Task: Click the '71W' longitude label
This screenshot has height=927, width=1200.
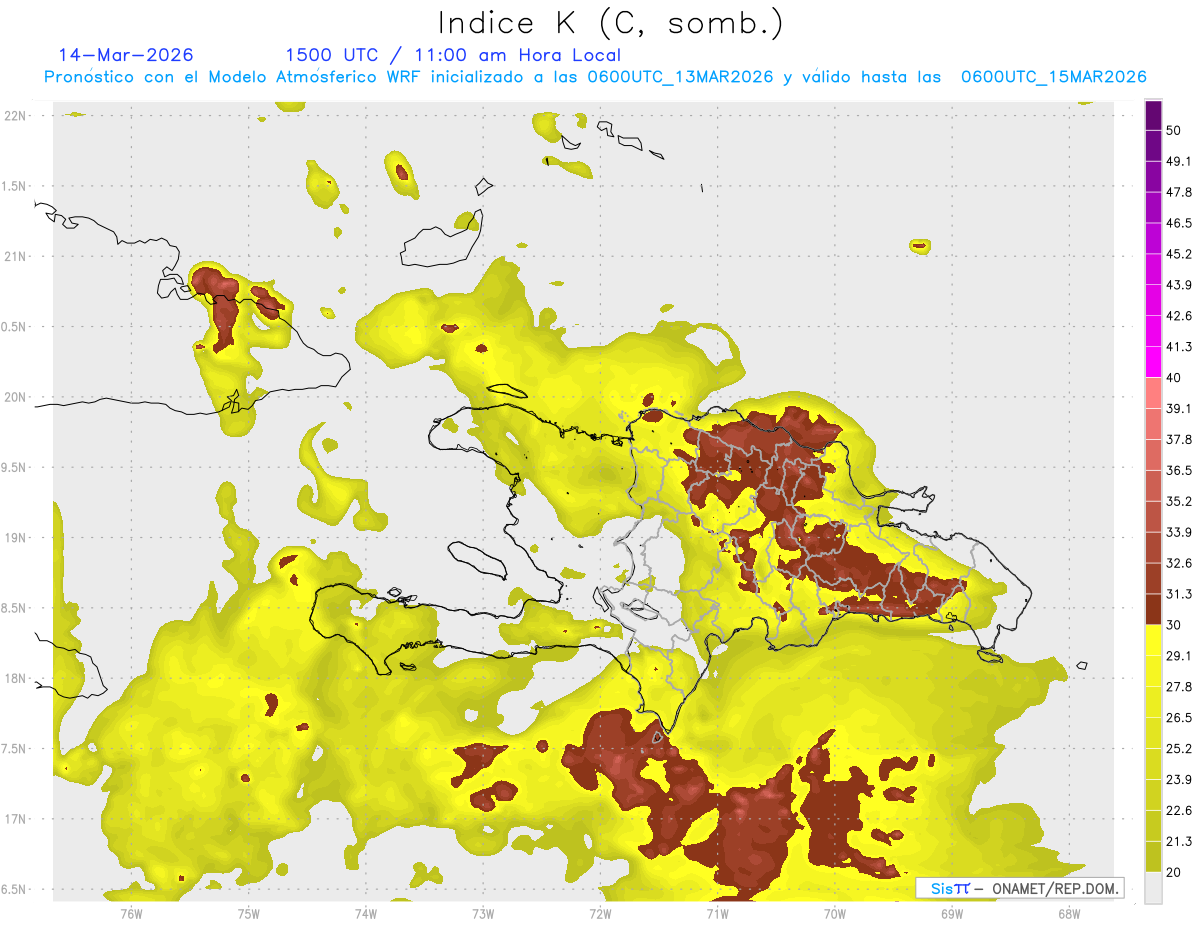Action: point(717,913)
